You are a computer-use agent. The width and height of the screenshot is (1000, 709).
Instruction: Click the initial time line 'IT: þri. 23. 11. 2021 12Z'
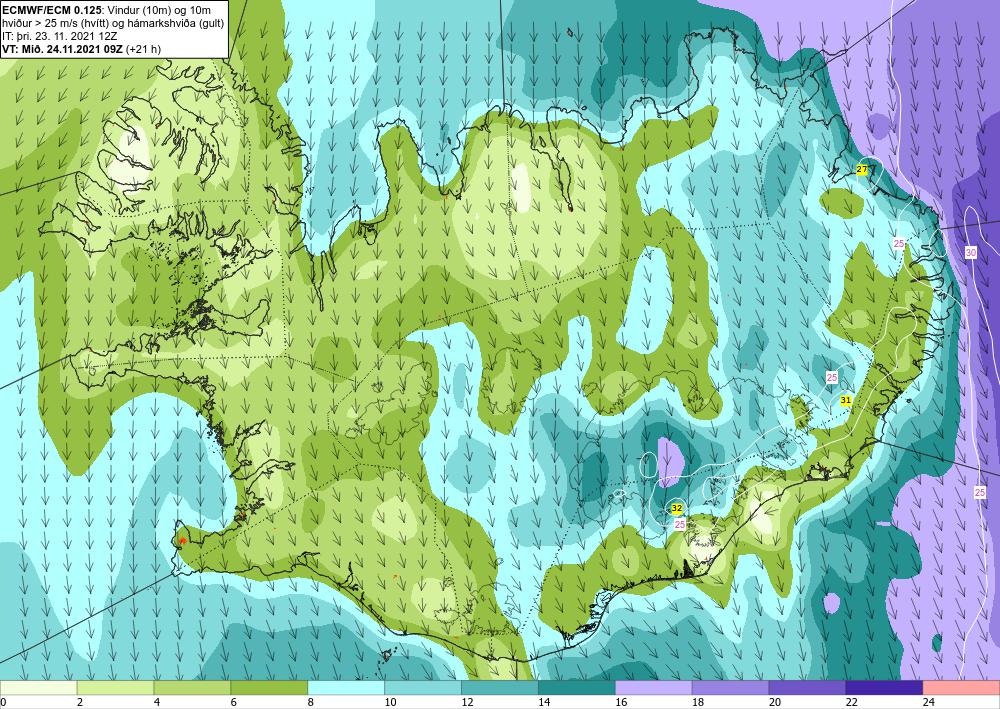pos(59,36)
